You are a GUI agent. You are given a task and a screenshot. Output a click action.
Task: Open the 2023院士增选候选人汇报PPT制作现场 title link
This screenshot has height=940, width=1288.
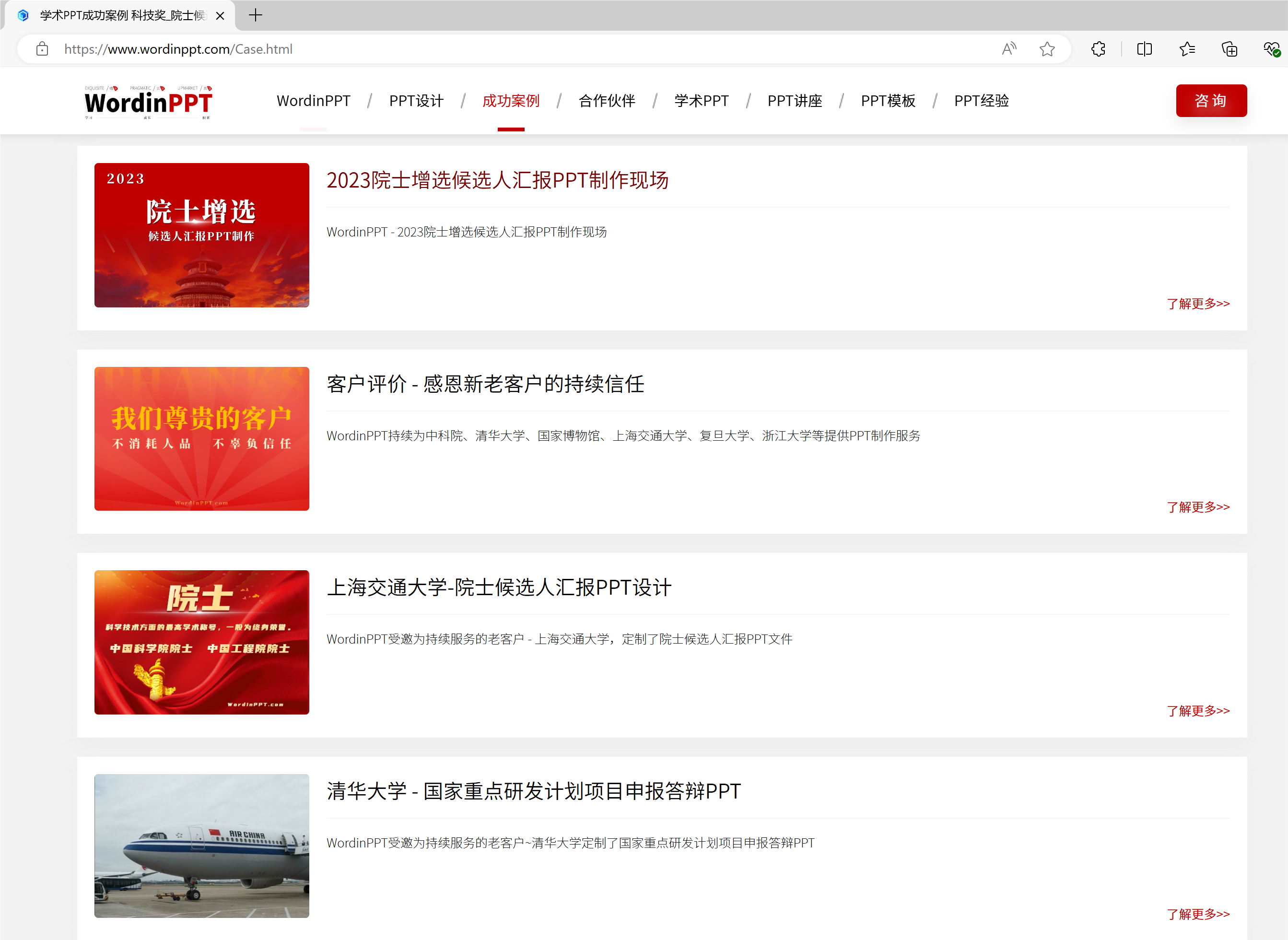(x=497, y=180)
